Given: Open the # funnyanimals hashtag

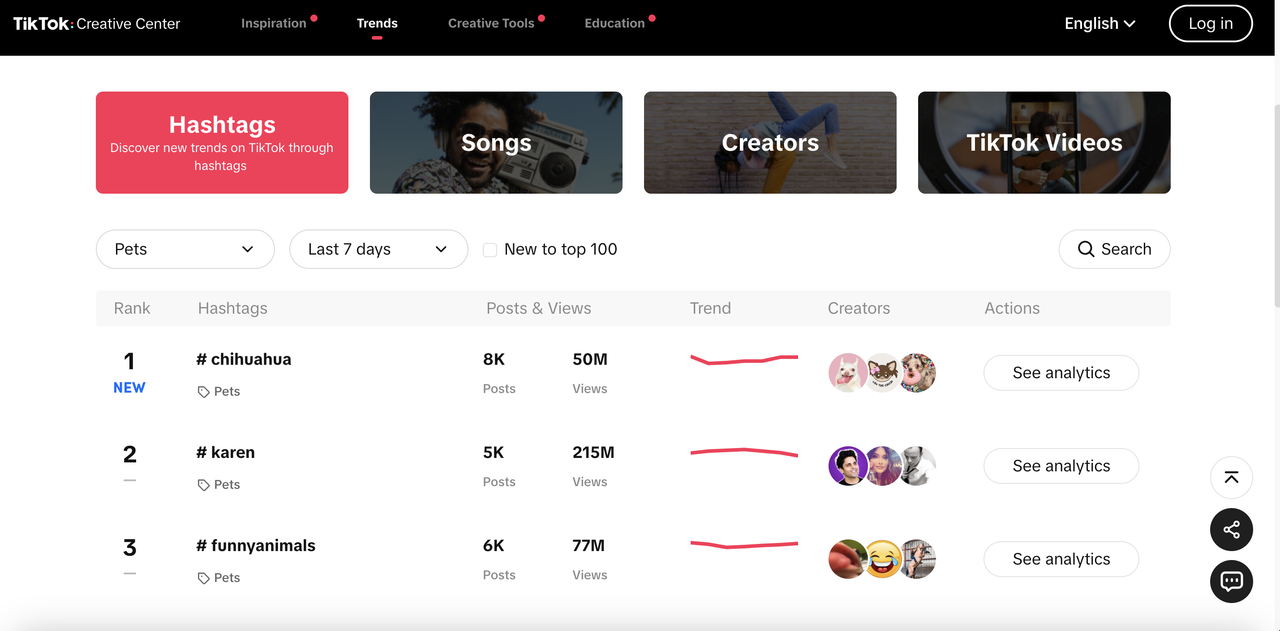Looking at the screenshot, I should (x=256, y=545).
